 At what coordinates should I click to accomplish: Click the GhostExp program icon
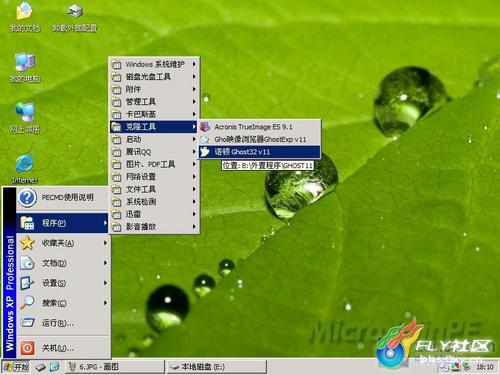[x=205, y=139]
